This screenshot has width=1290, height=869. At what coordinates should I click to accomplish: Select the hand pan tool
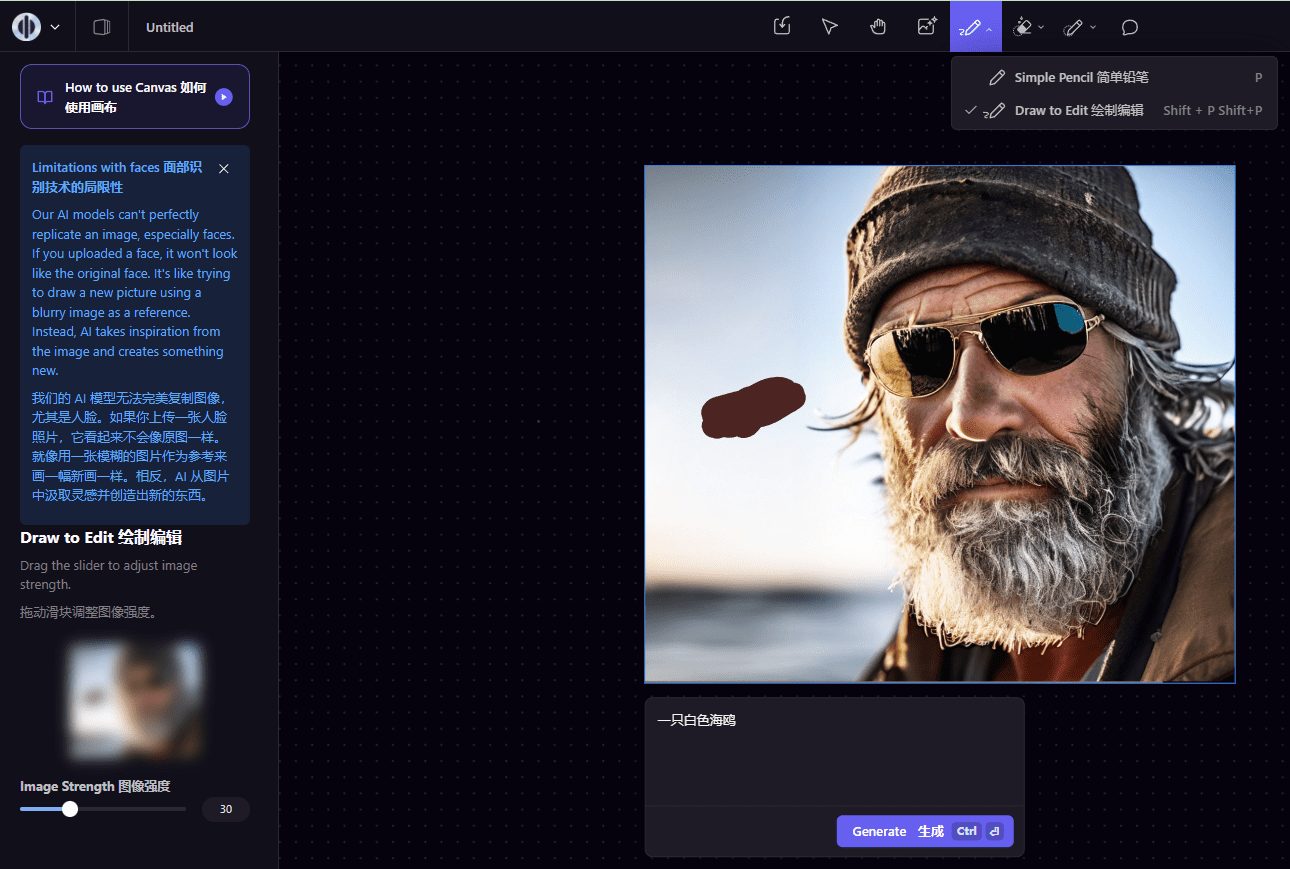(x=878, y=27)
